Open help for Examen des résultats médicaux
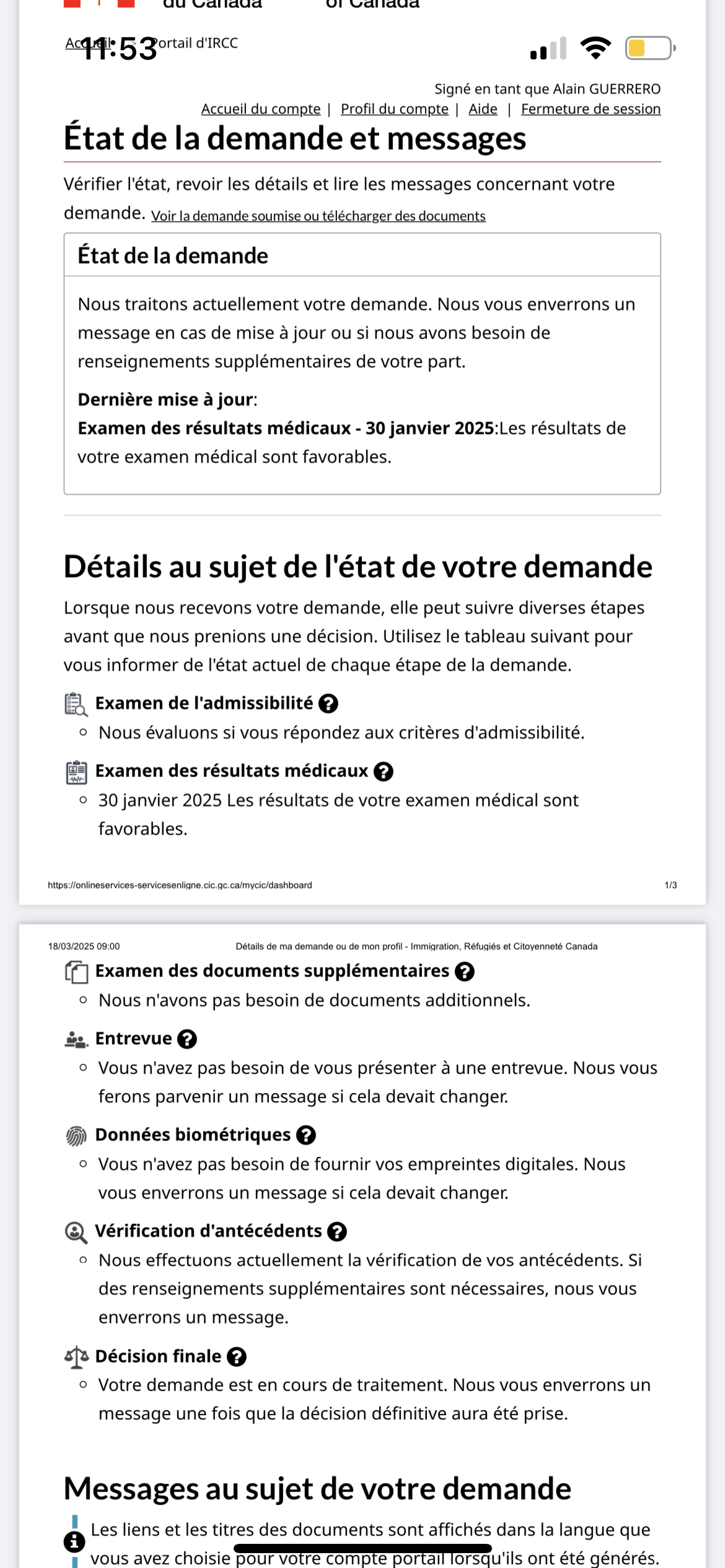The image size is (725, 1568). pos(384,771)
